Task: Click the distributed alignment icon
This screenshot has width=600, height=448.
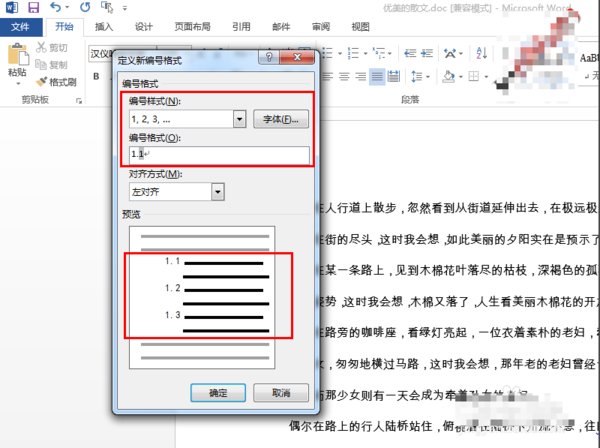Action: pos(393,77)
